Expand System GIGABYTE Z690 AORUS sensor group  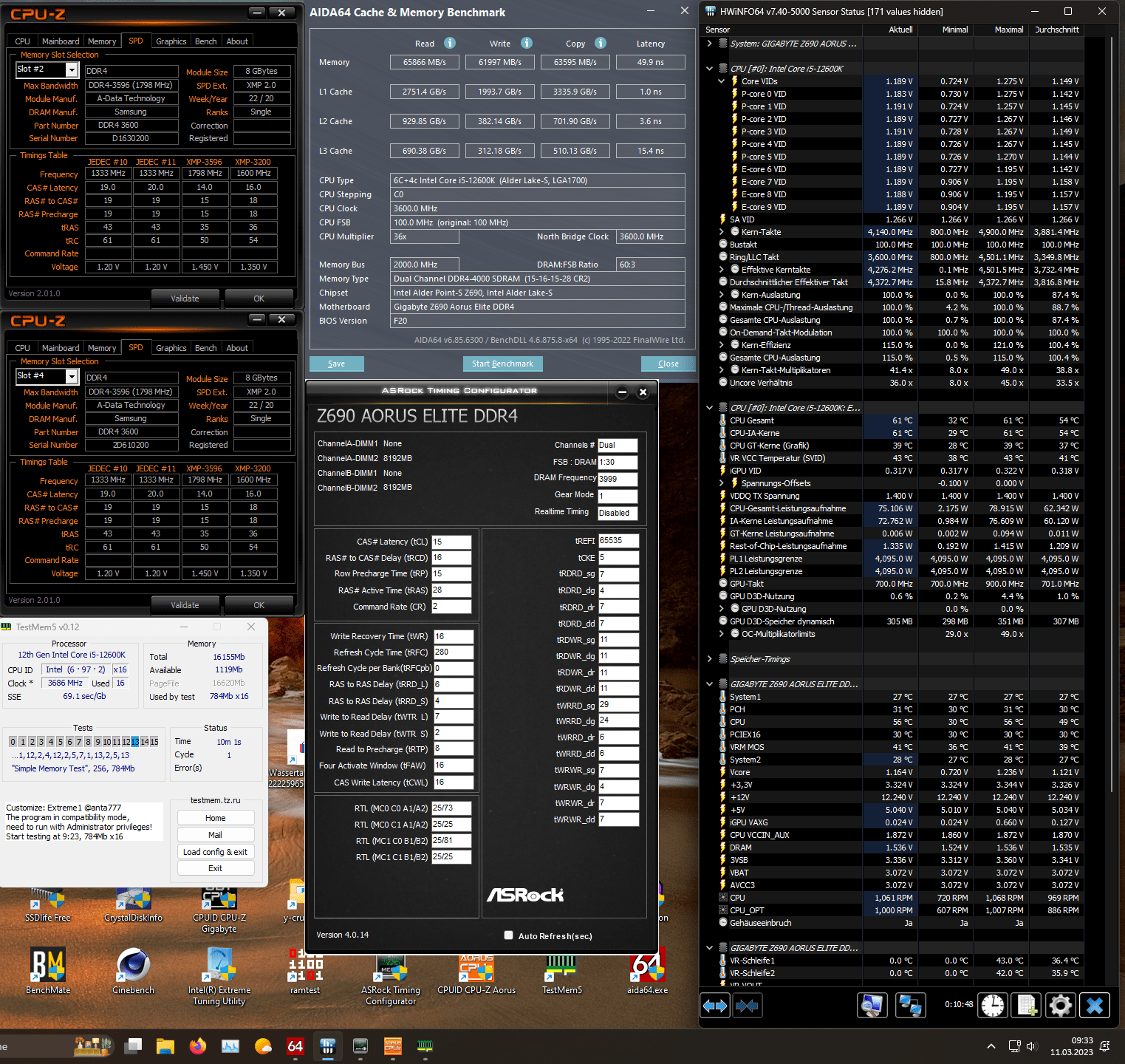(710, 44)
